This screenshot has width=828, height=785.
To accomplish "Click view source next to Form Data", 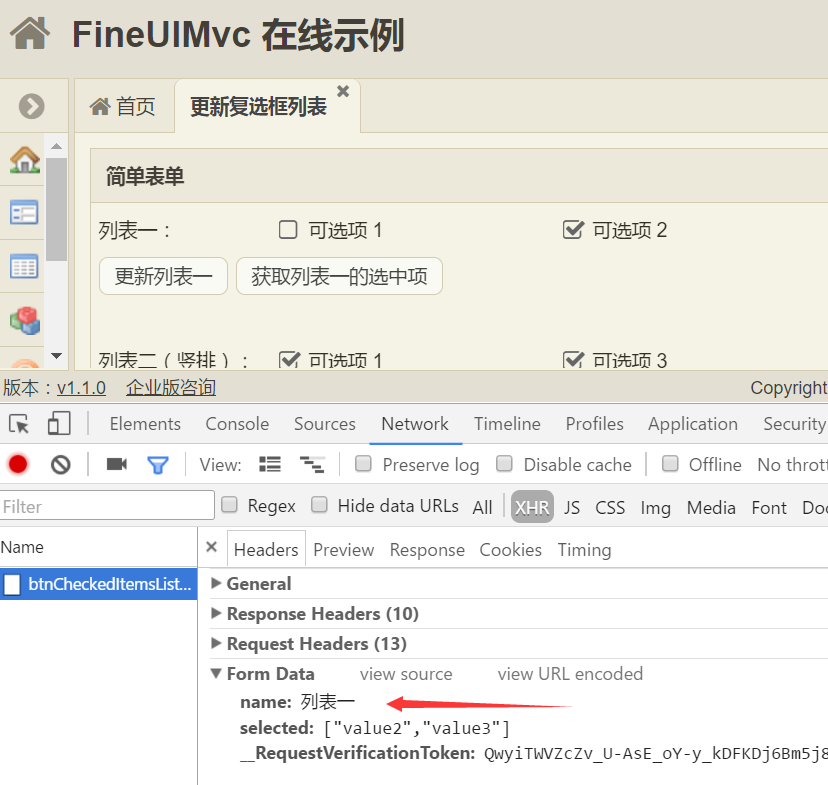I will click(406, 674).
